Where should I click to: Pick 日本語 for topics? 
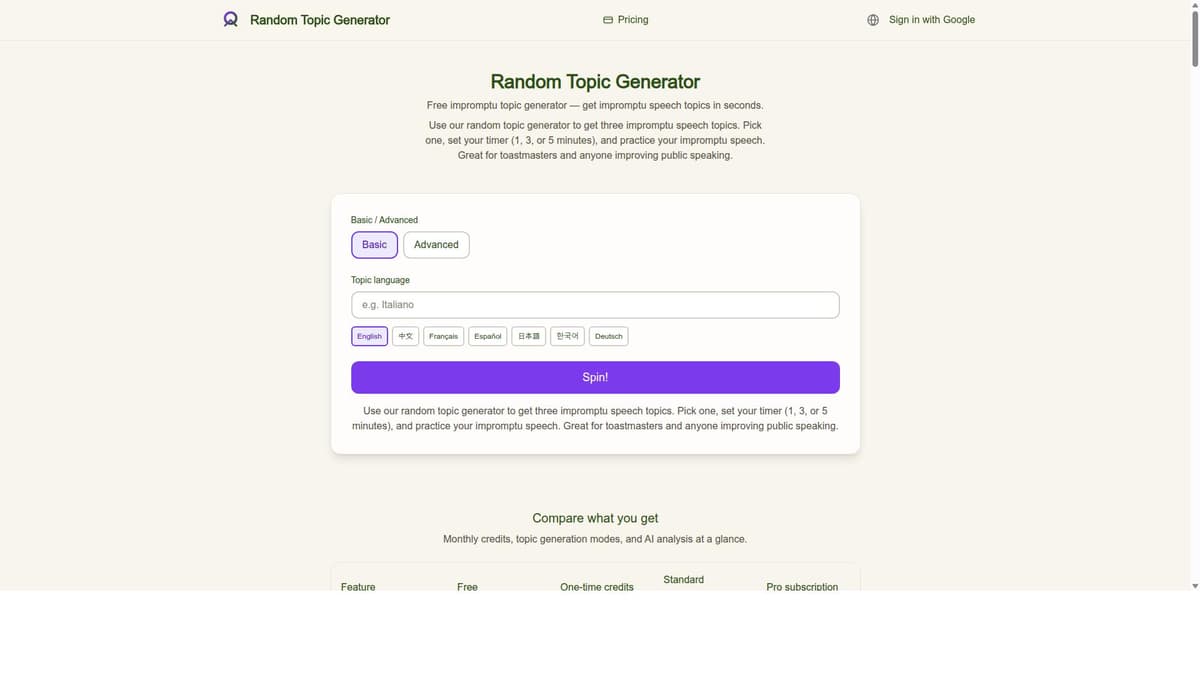(x=528, y=336)
